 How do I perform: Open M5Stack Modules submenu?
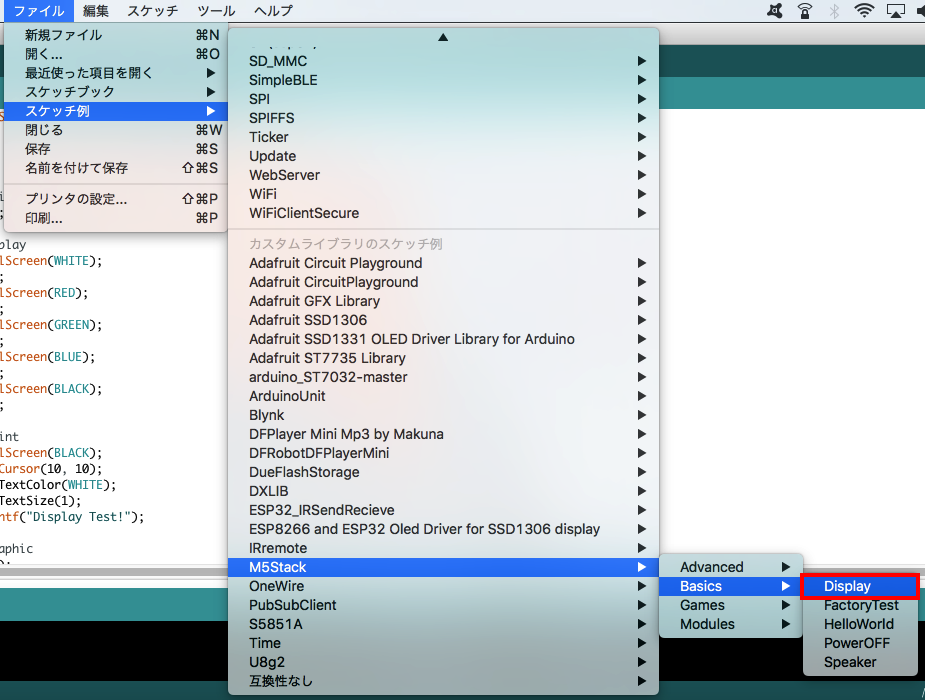coord(731,624)
